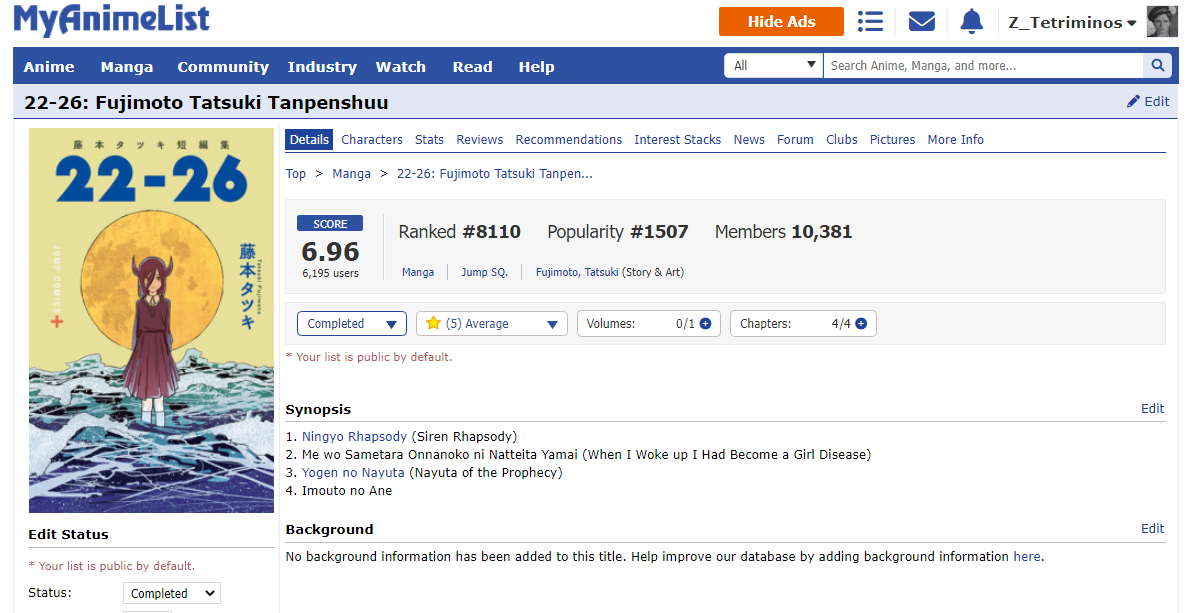Switch to the Forum tab
The image size is (1197, 613).
[x=795, y=140]
